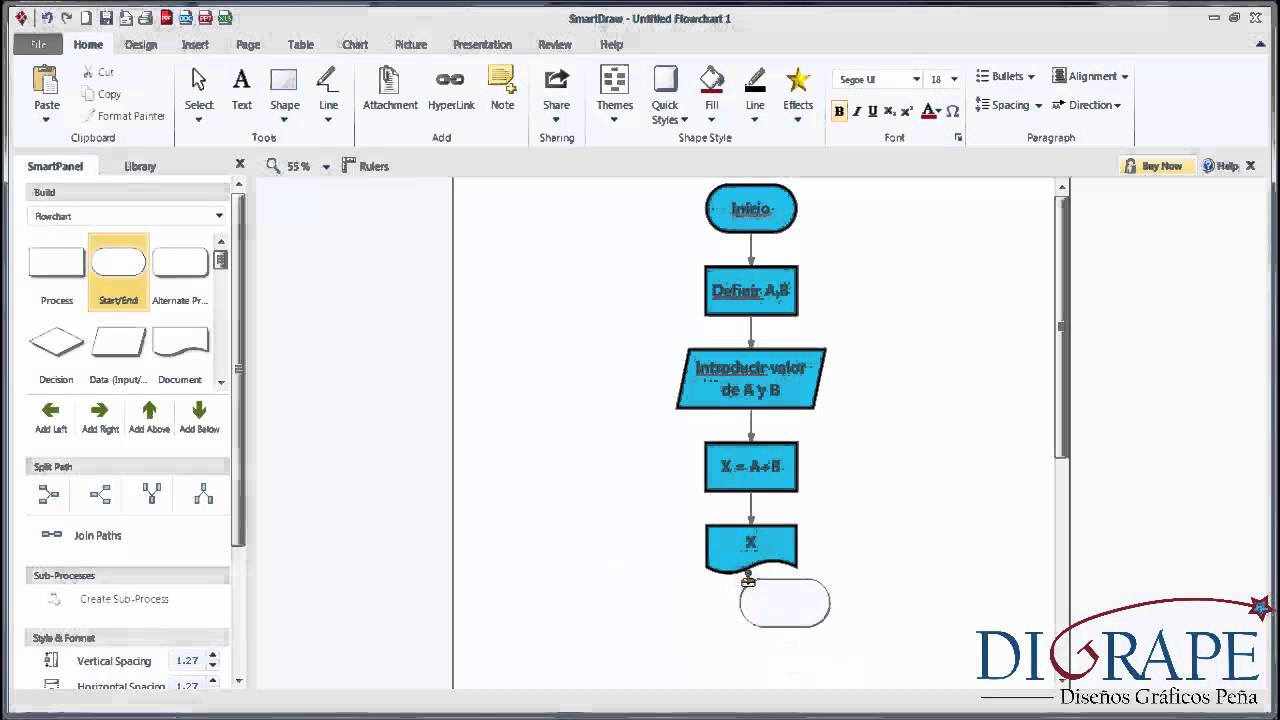Choose the Line drawing tool in Tools group

coord(328,90)
